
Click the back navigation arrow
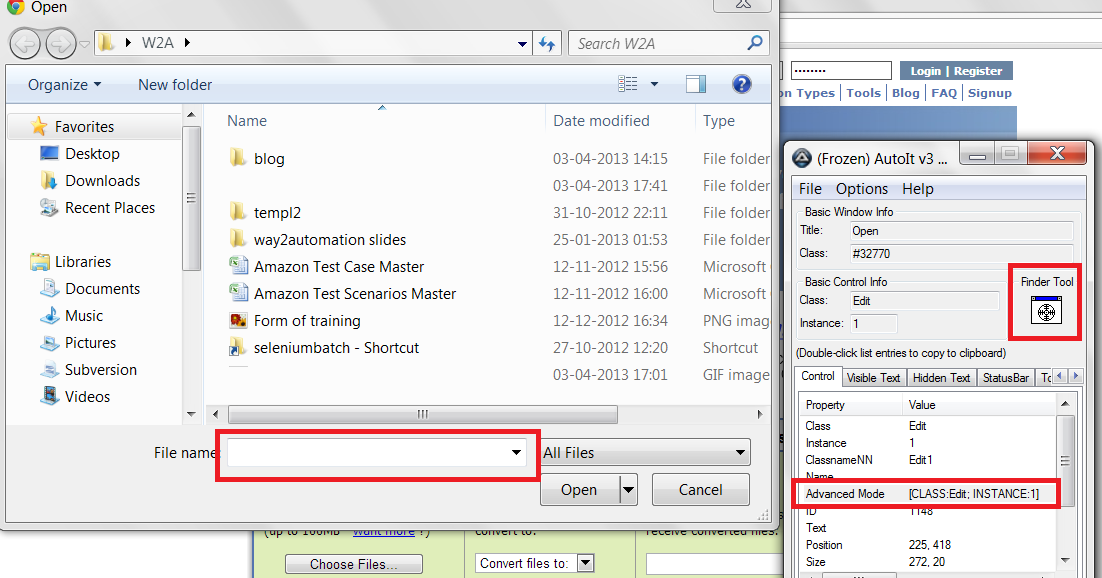[26, 43]
